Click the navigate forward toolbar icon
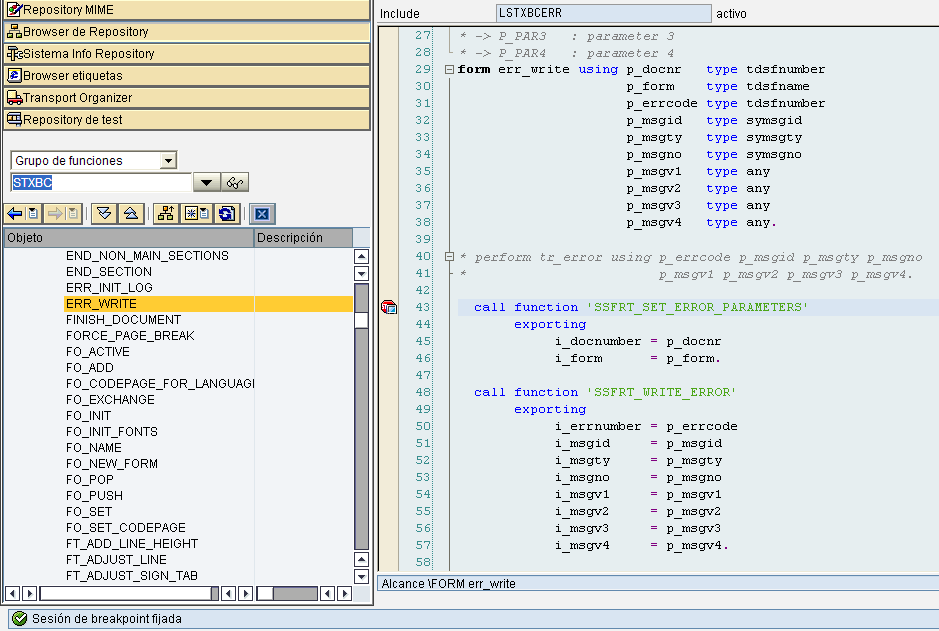 [x=55, y=213]
